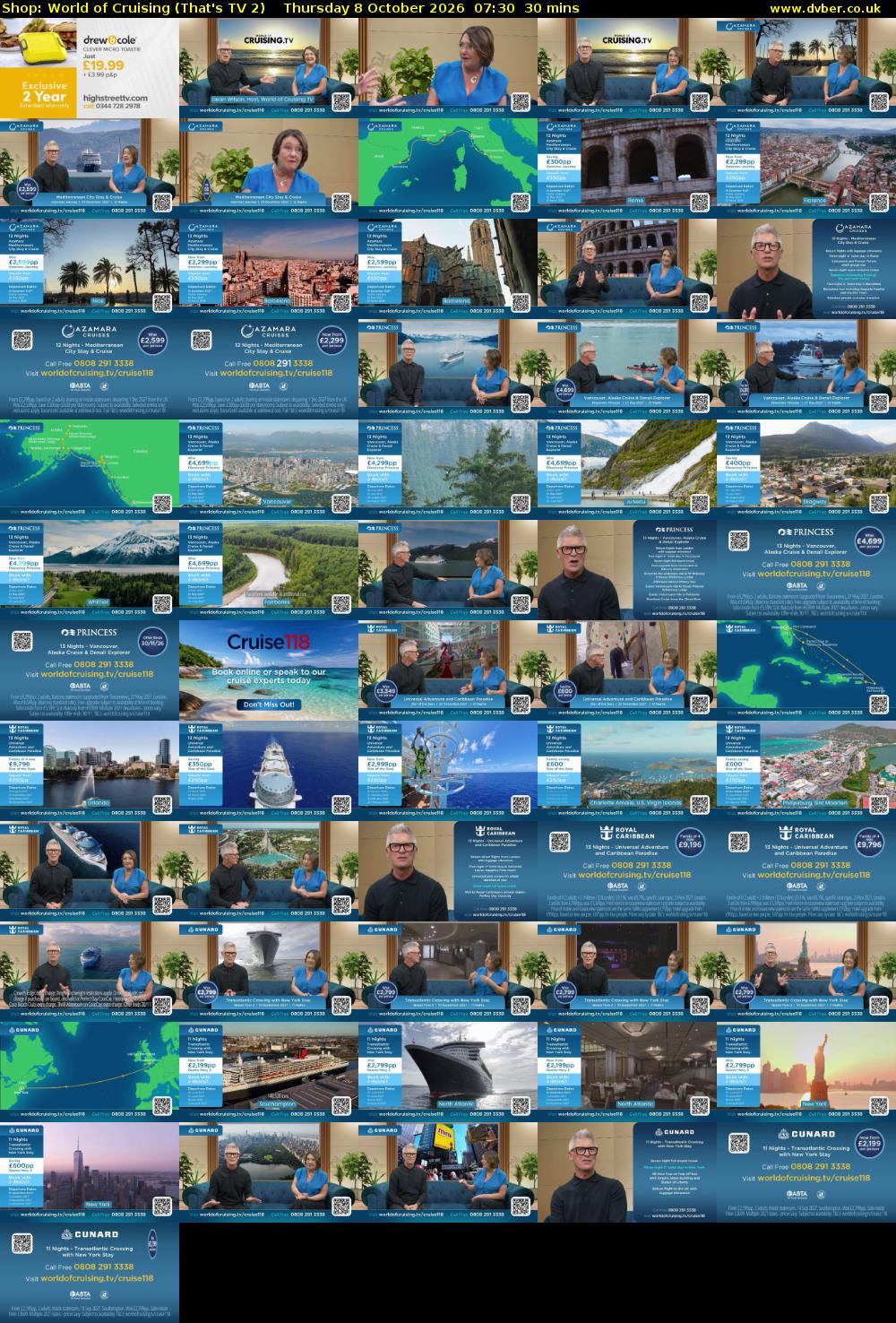
Task: Click QR code on Azamara £2,599 card
Action: (x=22, y=340)
